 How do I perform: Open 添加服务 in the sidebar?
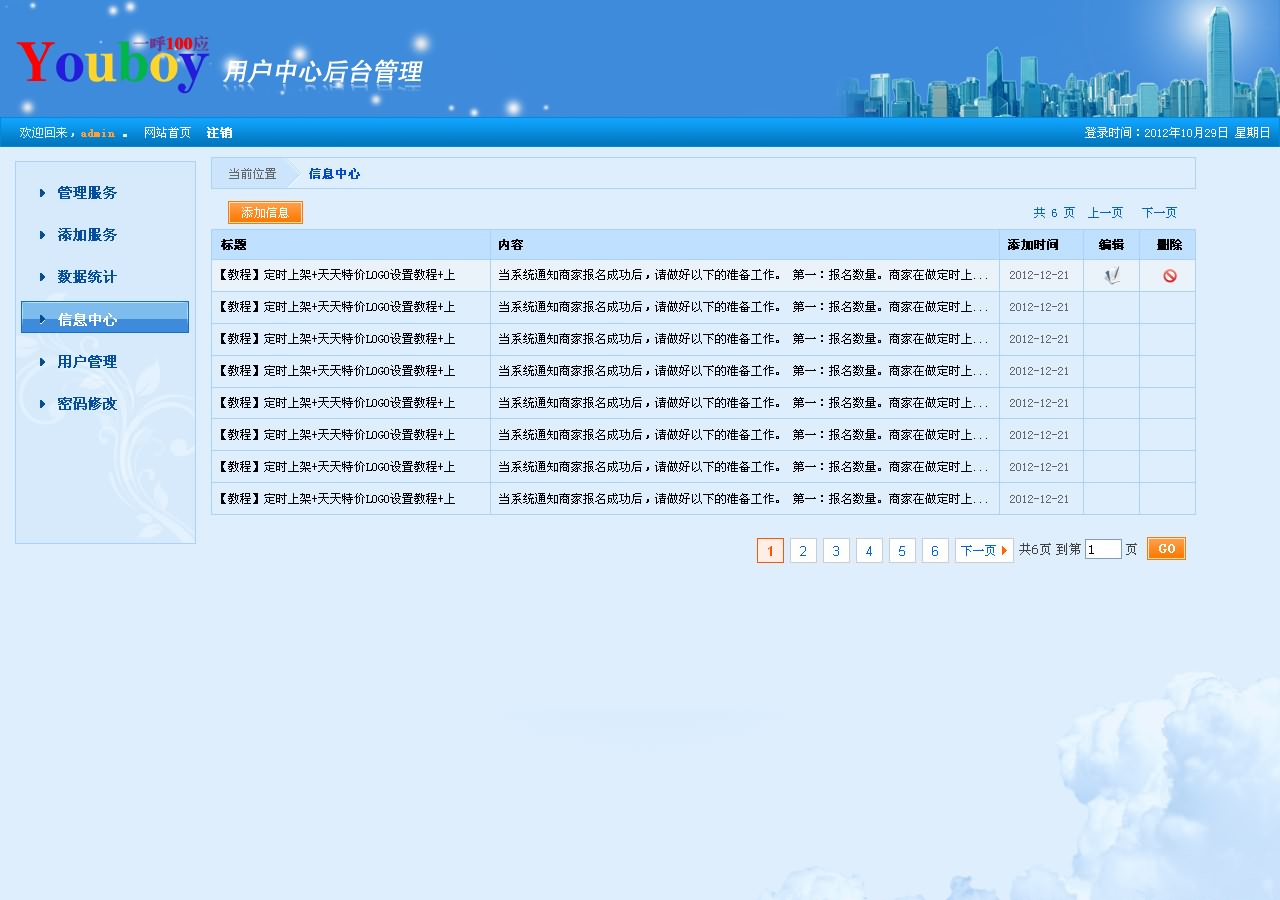point(87,235)
